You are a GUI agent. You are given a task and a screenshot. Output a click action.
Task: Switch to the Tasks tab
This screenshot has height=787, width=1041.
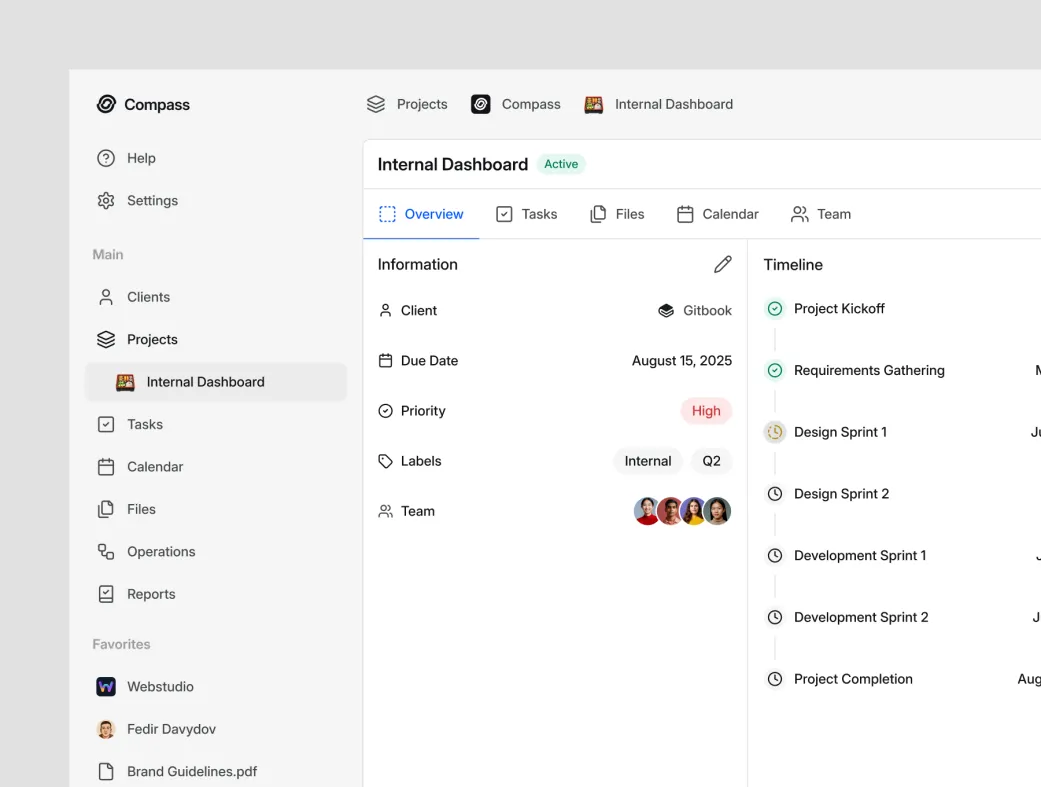(527, 214)
